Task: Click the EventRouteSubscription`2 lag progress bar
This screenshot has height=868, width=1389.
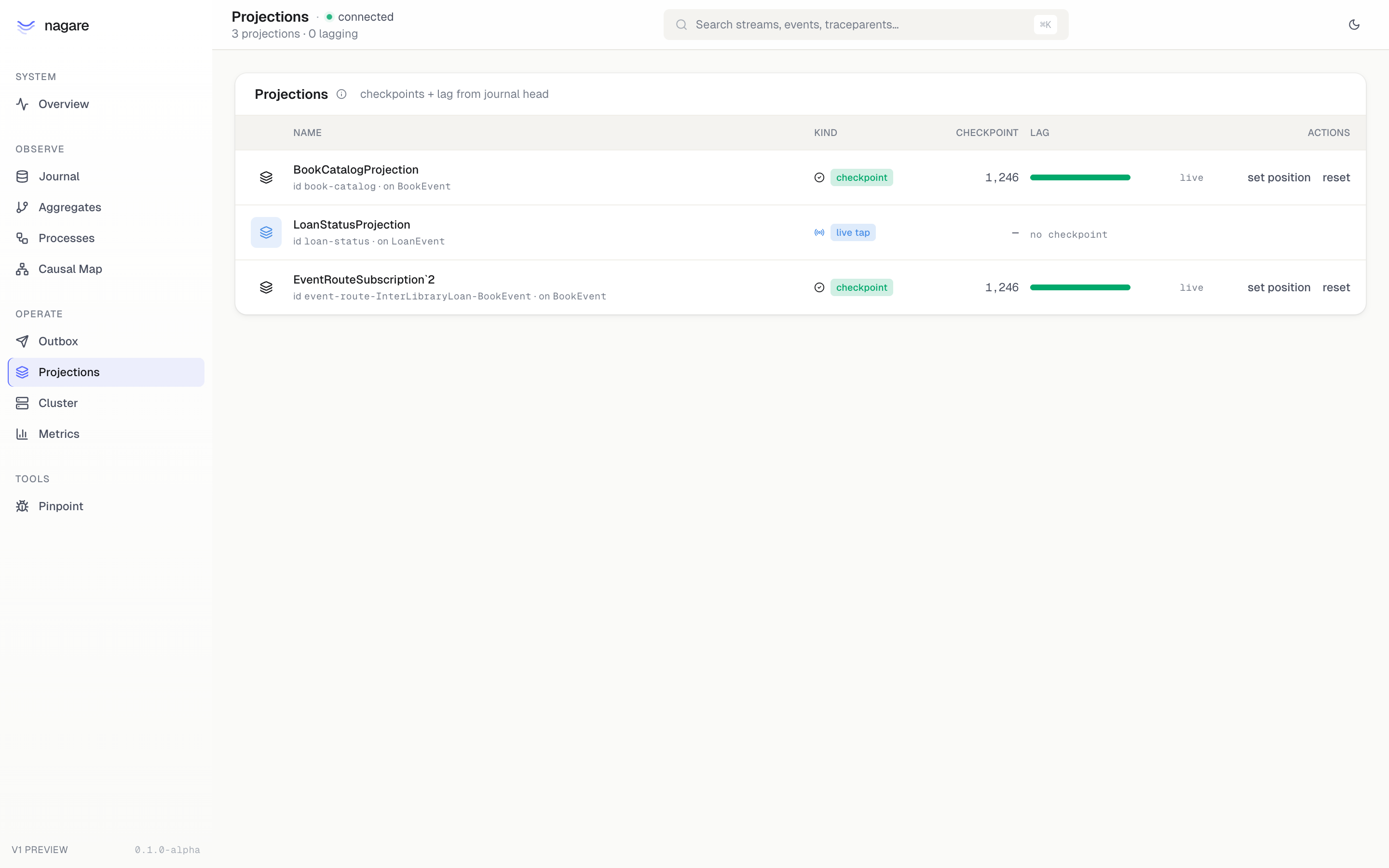Action: coord(1080,287)
